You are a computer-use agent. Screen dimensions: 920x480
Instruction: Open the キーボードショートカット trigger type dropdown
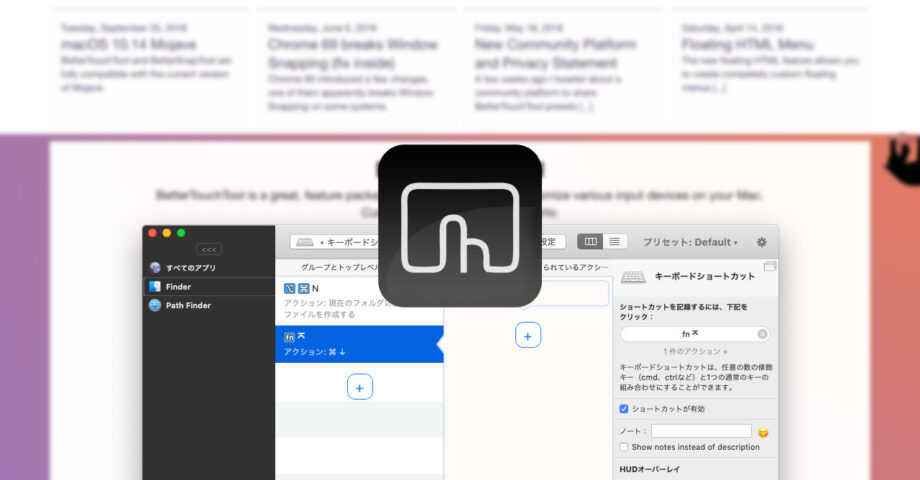[x=336, y=242]
